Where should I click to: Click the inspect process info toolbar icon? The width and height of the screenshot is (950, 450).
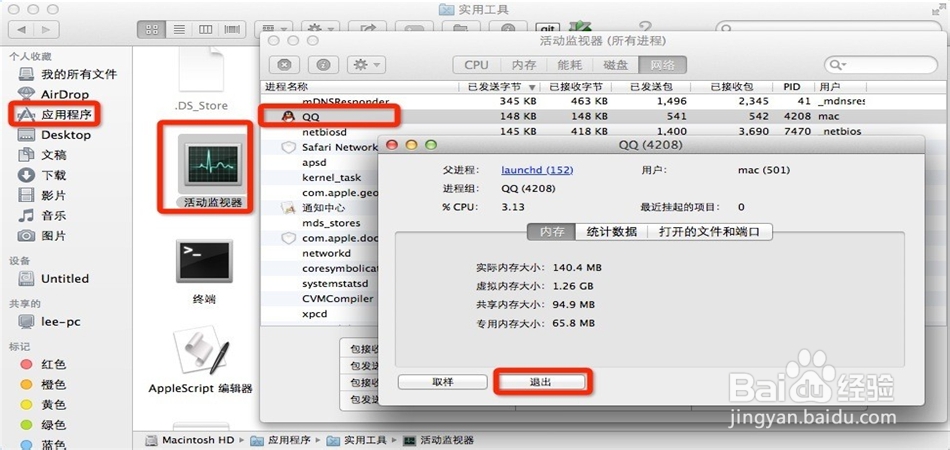323,65
